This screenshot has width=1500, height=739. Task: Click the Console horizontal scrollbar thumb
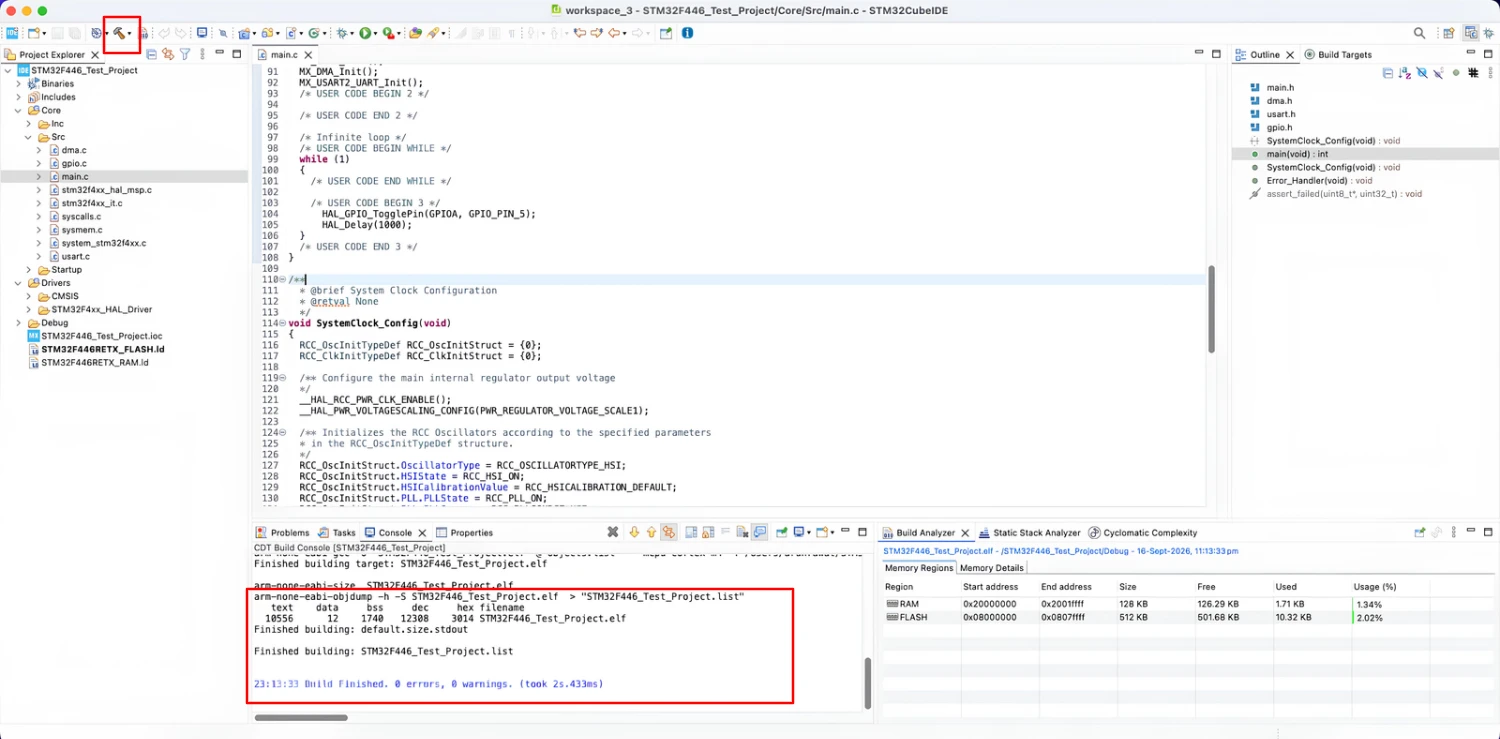[301, 717]
